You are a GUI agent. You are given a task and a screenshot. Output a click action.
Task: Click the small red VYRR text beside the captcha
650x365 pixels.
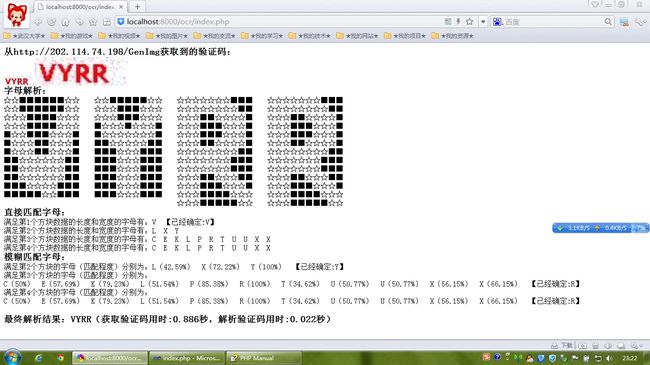click(17, 81)
